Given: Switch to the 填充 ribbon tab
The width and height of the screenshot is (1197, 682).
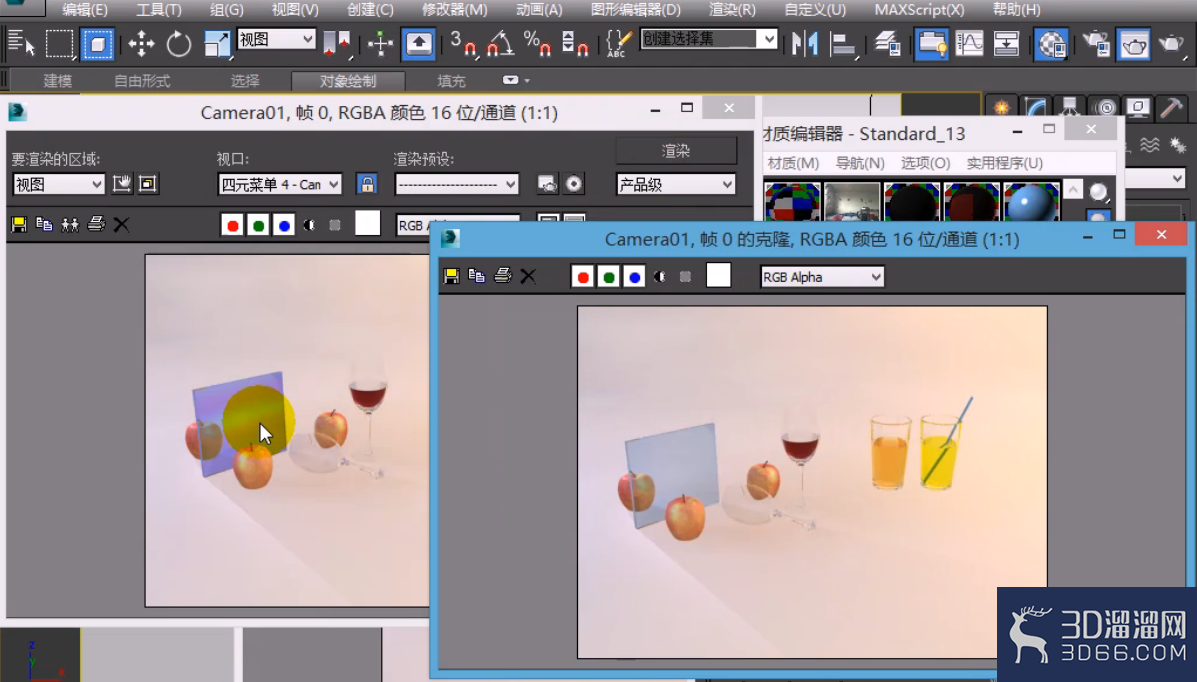Looking at the screenshot, I should tap(451, 81).
